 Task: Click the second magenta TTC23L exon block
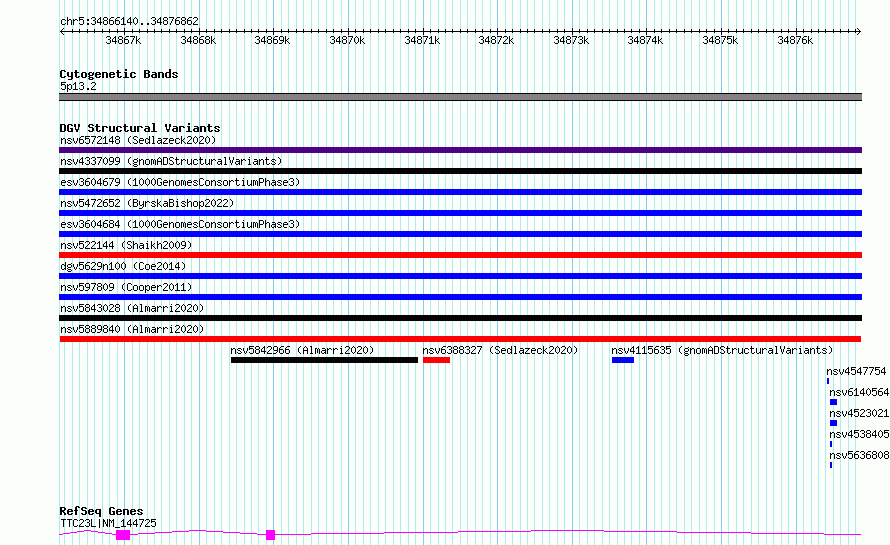click(x=271, y=535)
